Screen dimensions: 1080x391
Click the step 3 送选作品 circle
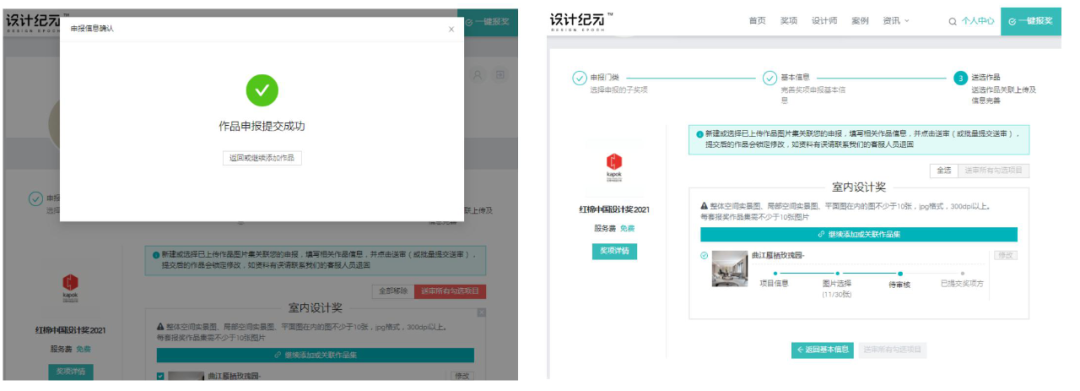click(x=961, y=78)
